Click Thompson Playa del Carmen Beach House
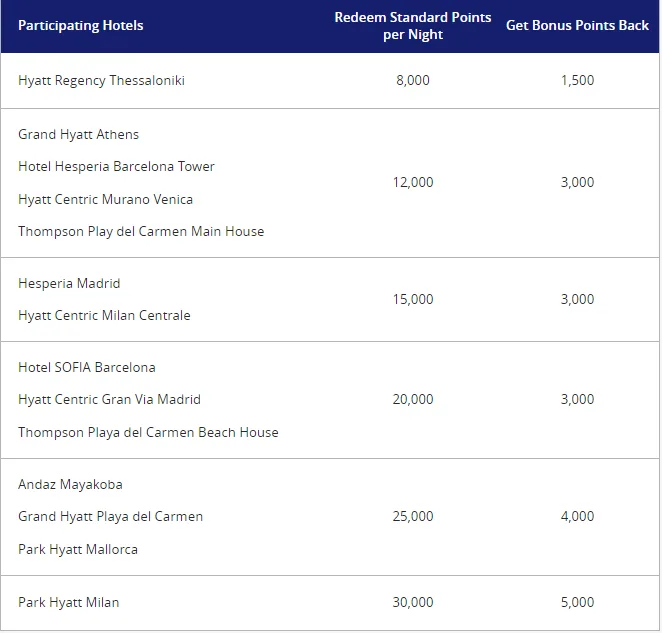The width and height of the screenshot is (662, 633). tap(148, 432)
